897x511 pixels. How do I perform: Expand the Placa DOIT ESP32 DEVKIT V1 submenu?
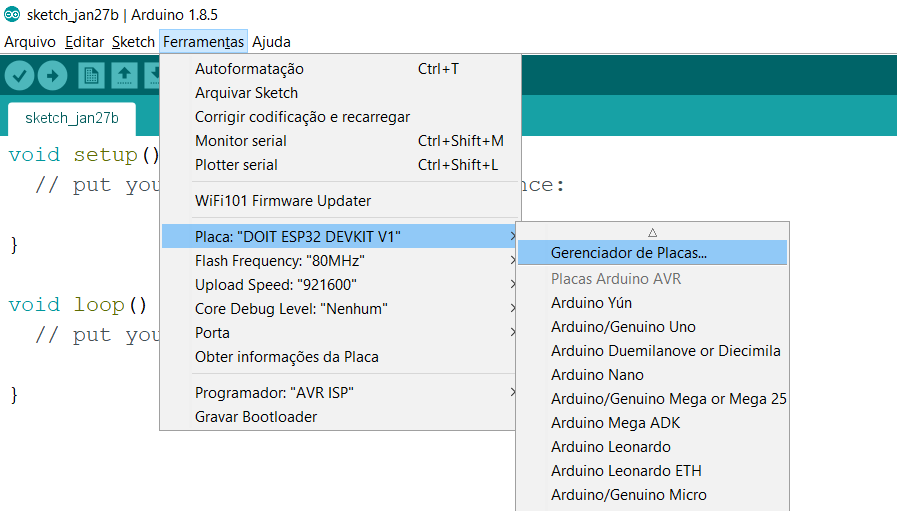pyautogui.click(x=340, y=236)
